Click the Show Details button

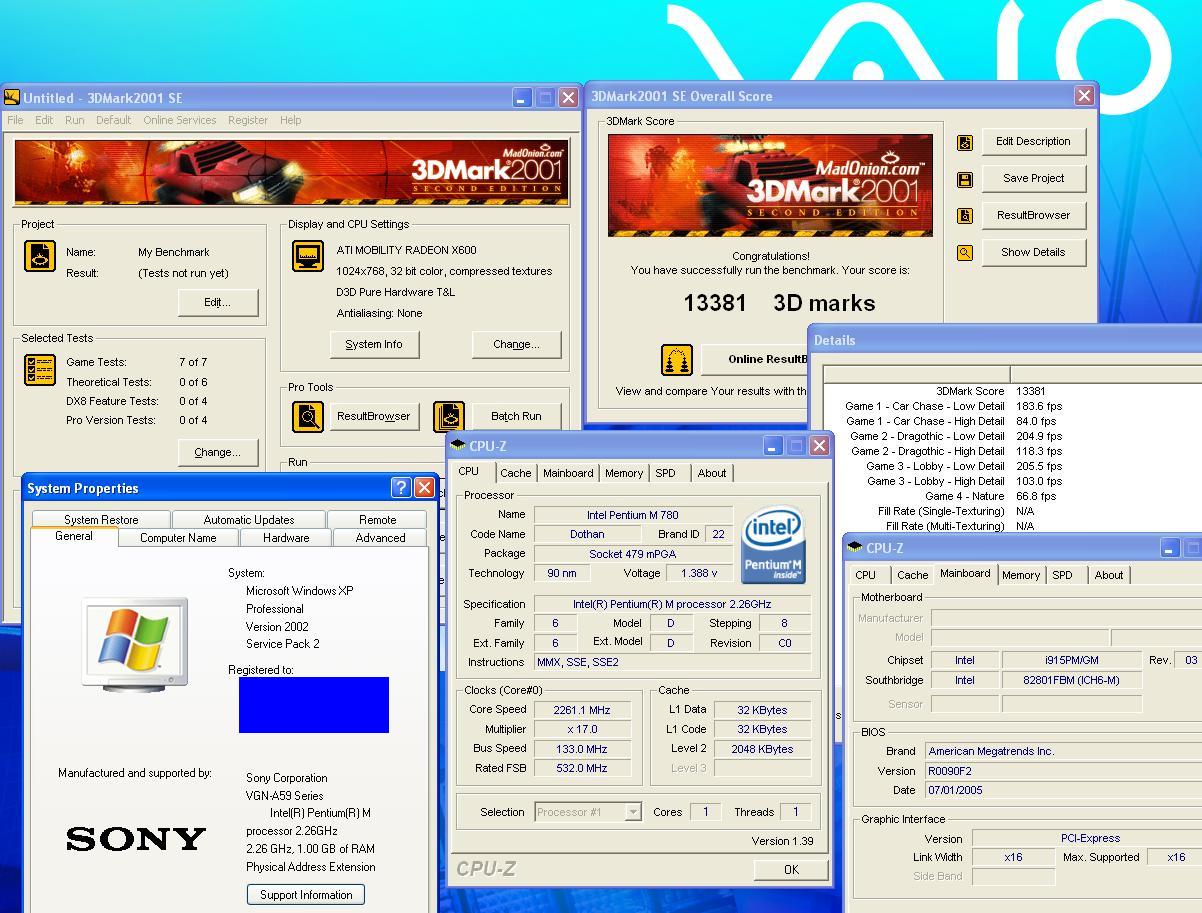pyautogui.click(x=1033, y=252)
